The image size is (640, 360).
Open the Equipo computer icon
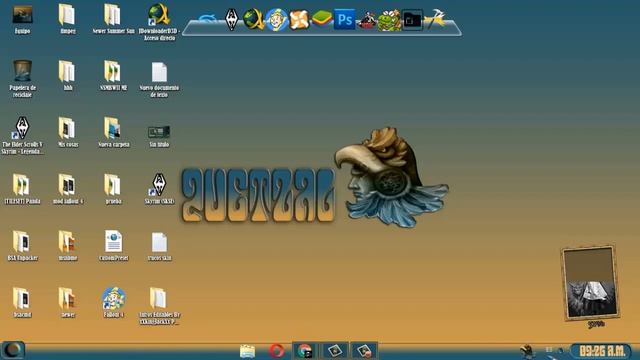22,16
